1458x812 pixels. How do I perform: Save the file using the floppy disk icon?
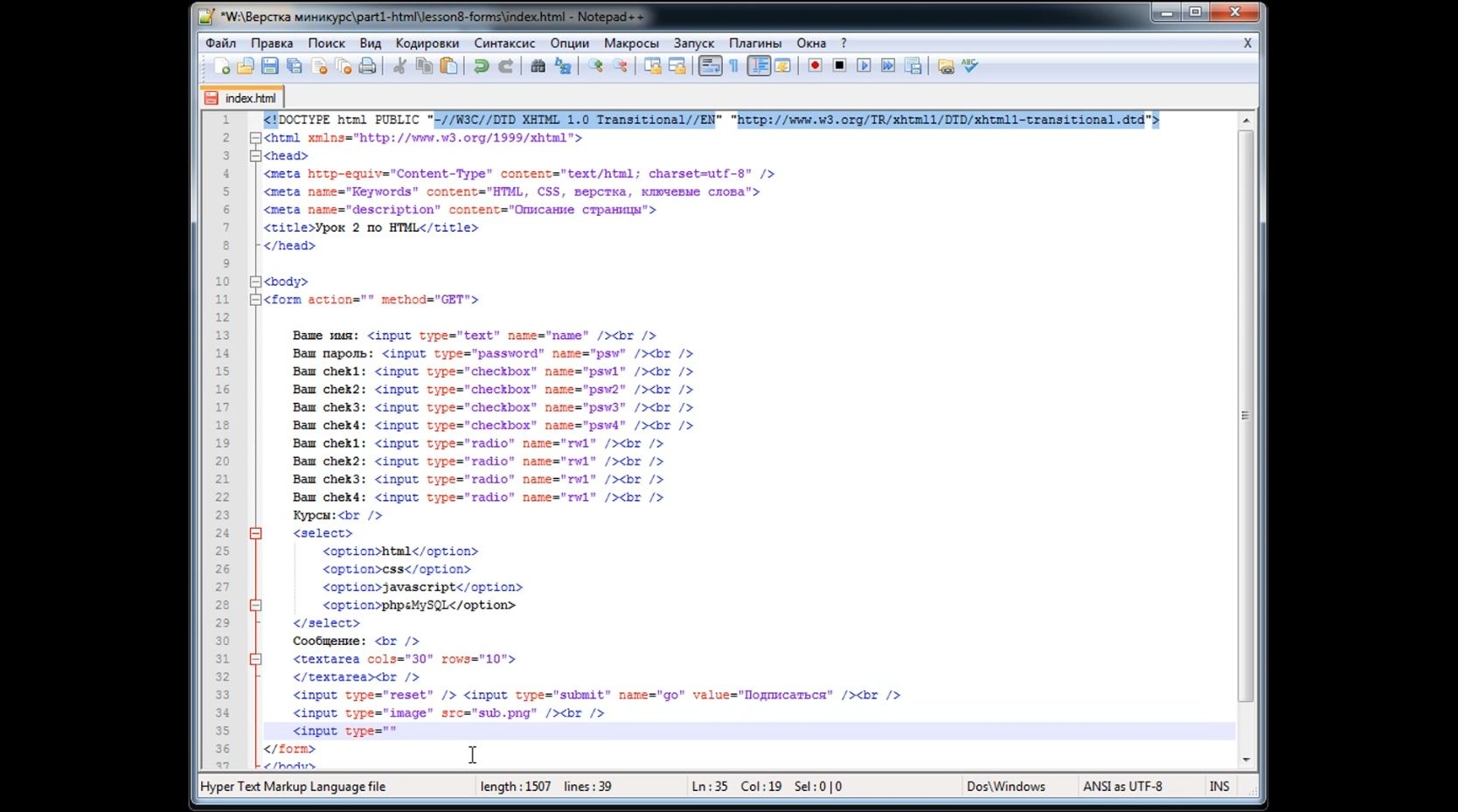pyautogui.click(x=270, y=66)
